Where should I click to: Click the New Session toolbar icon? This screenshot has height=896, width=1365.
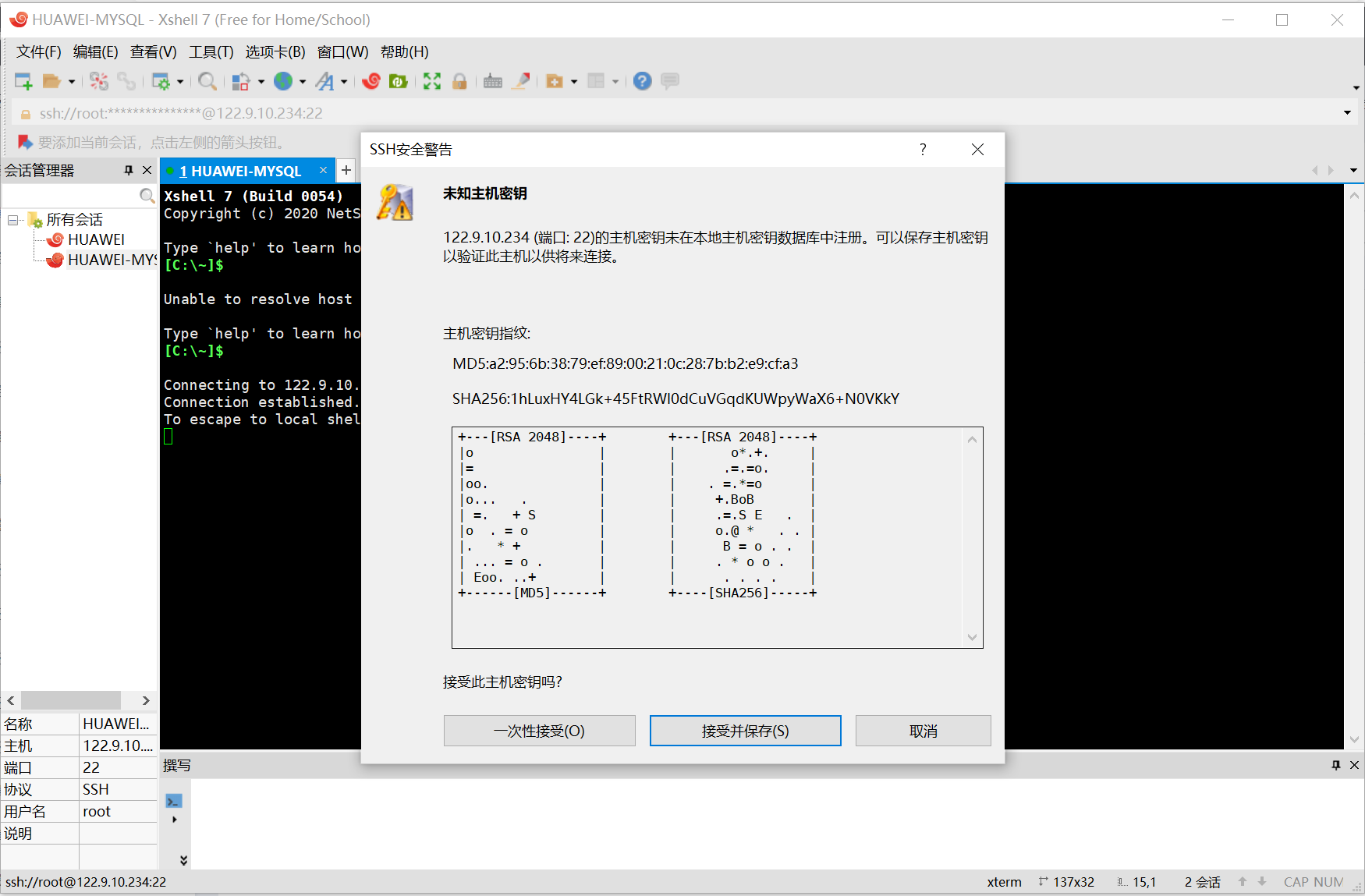[23, 81]
